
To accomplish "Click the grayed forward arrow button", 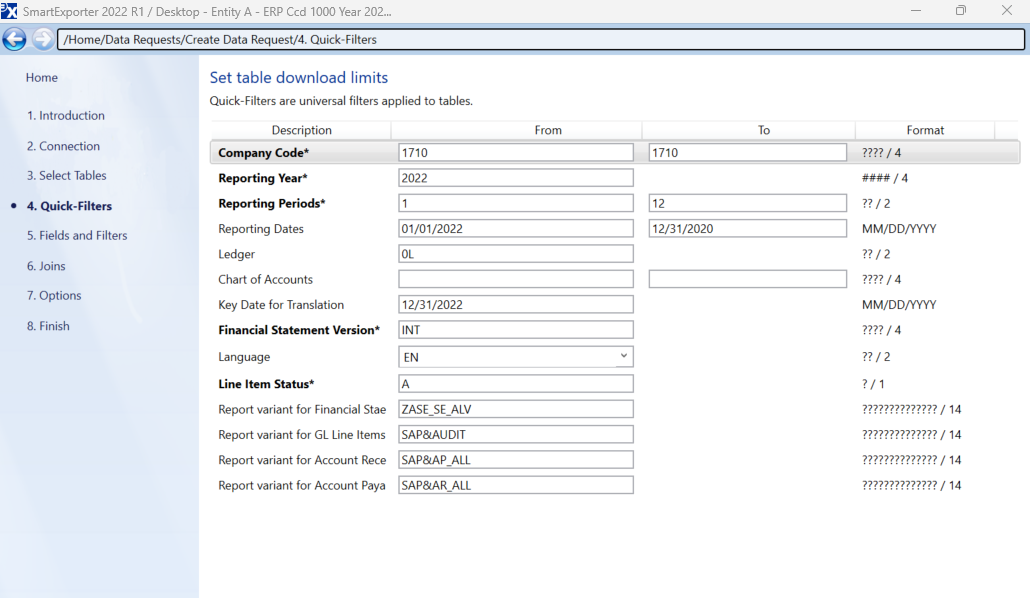I will [x=43, y=39].
